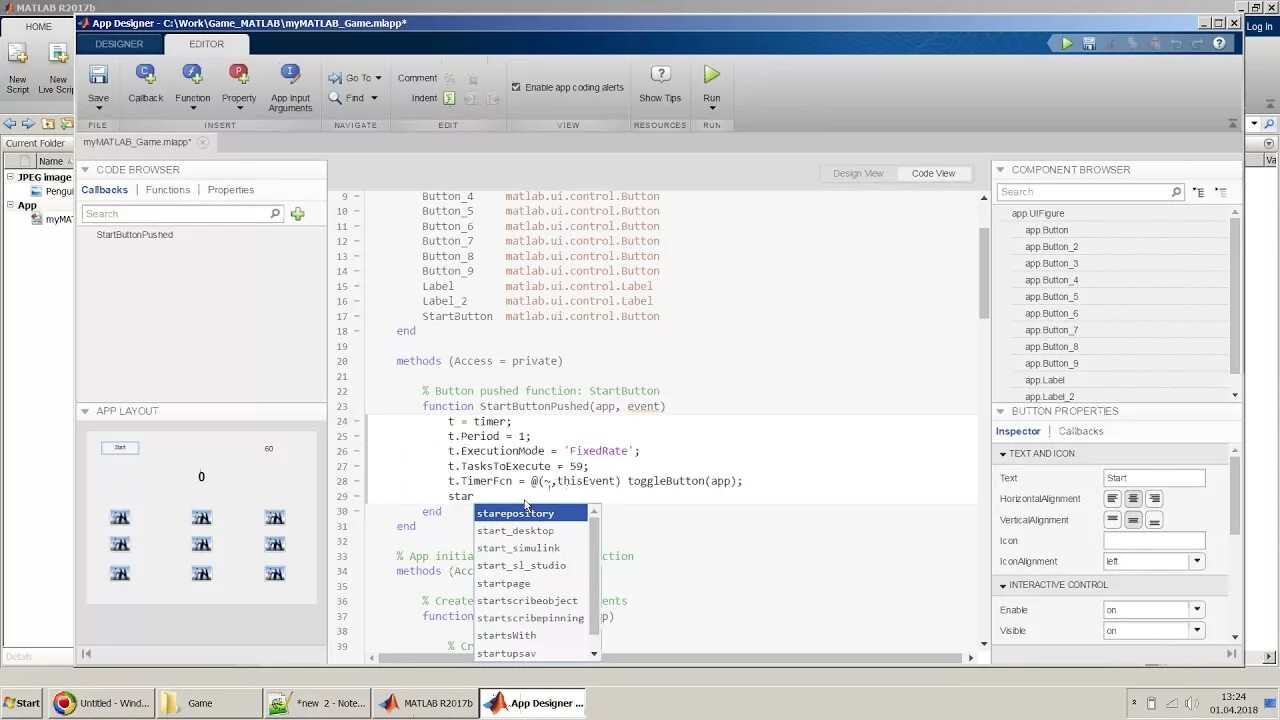Select starepository from the autocomplete list
Image resolution: width=1280 pixels, height=720 pixels.
pyautogui.click(x=531, y=513)
